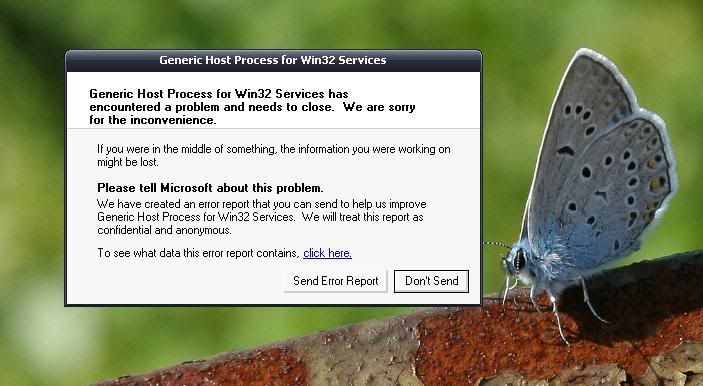The image size is (703, 386).
Task: Click the Send Error Report button
Action: click(335, 281)
